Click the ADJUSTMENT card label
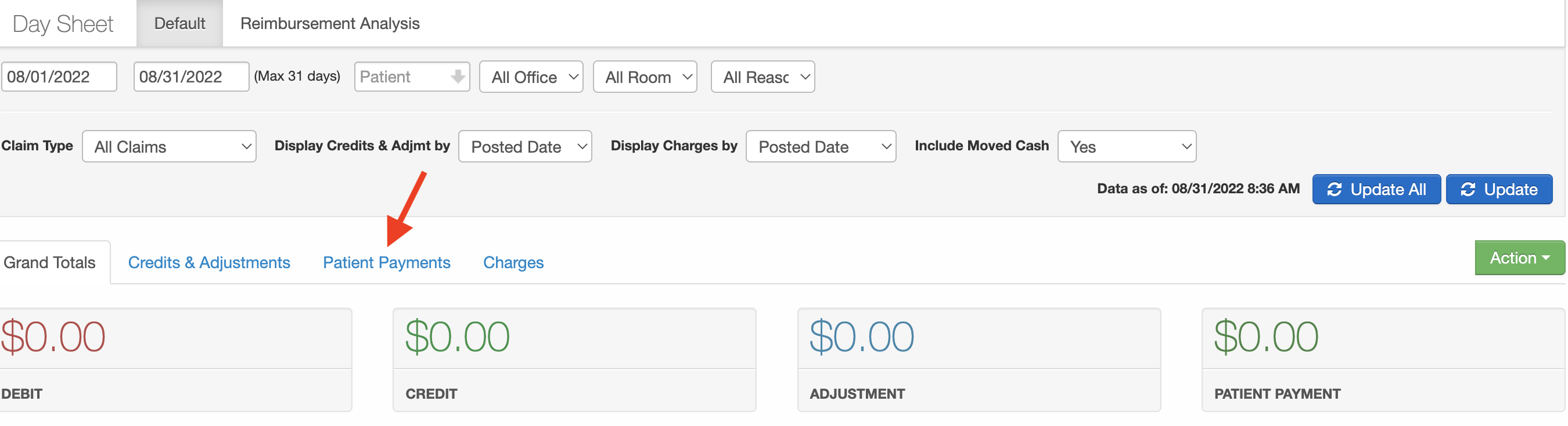This screenshot has width=1568, height=426. [x=857, y=393]
